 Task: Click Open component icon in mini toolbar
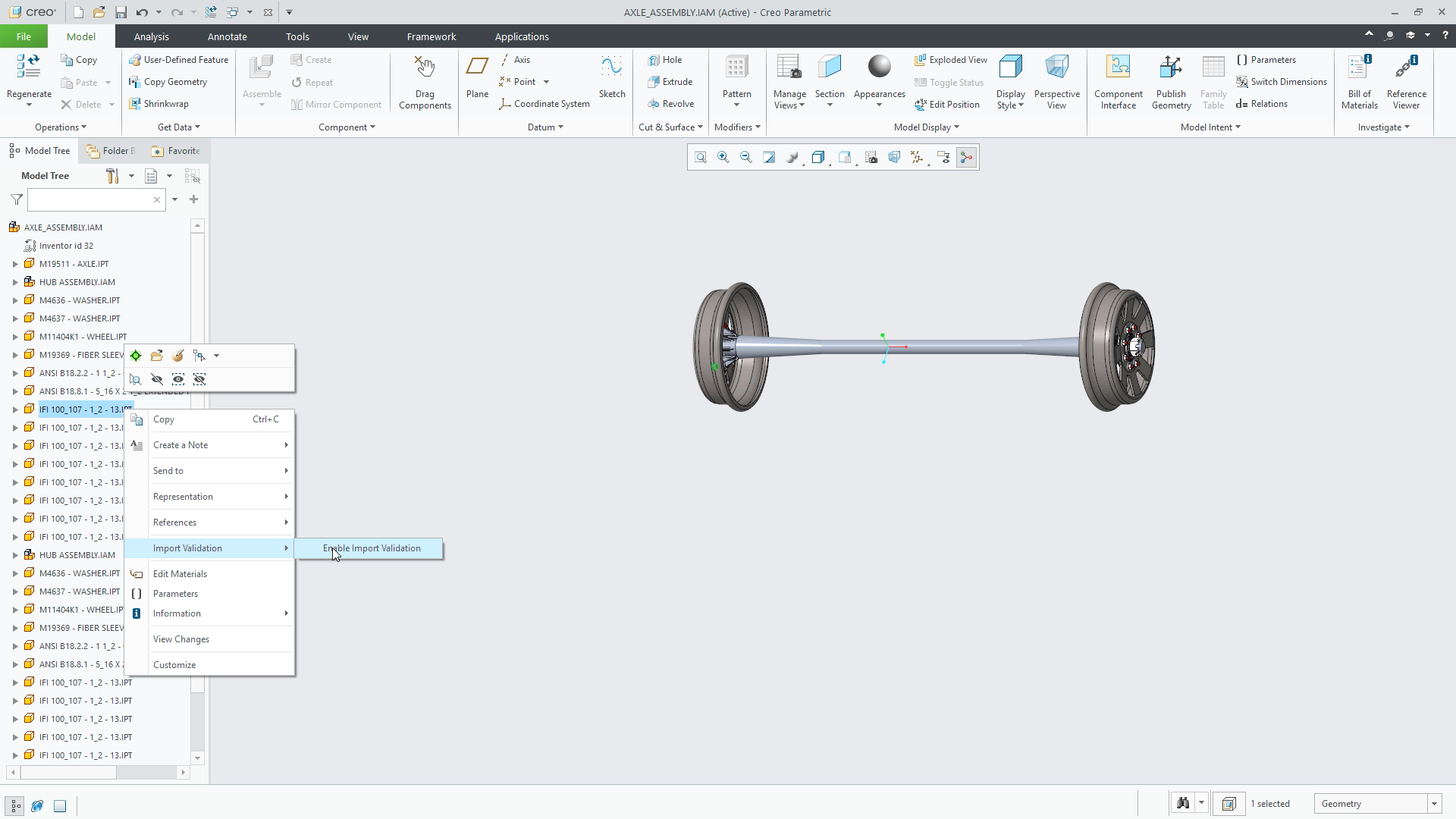(x=157, y=356)
